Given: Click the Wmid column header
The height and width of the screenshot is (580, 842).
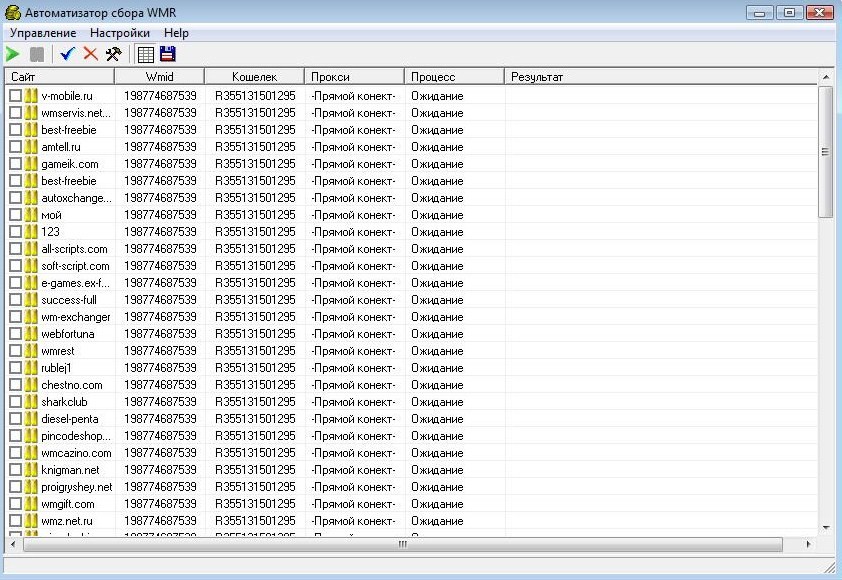Looking at the screenshot, I should 159,77.
